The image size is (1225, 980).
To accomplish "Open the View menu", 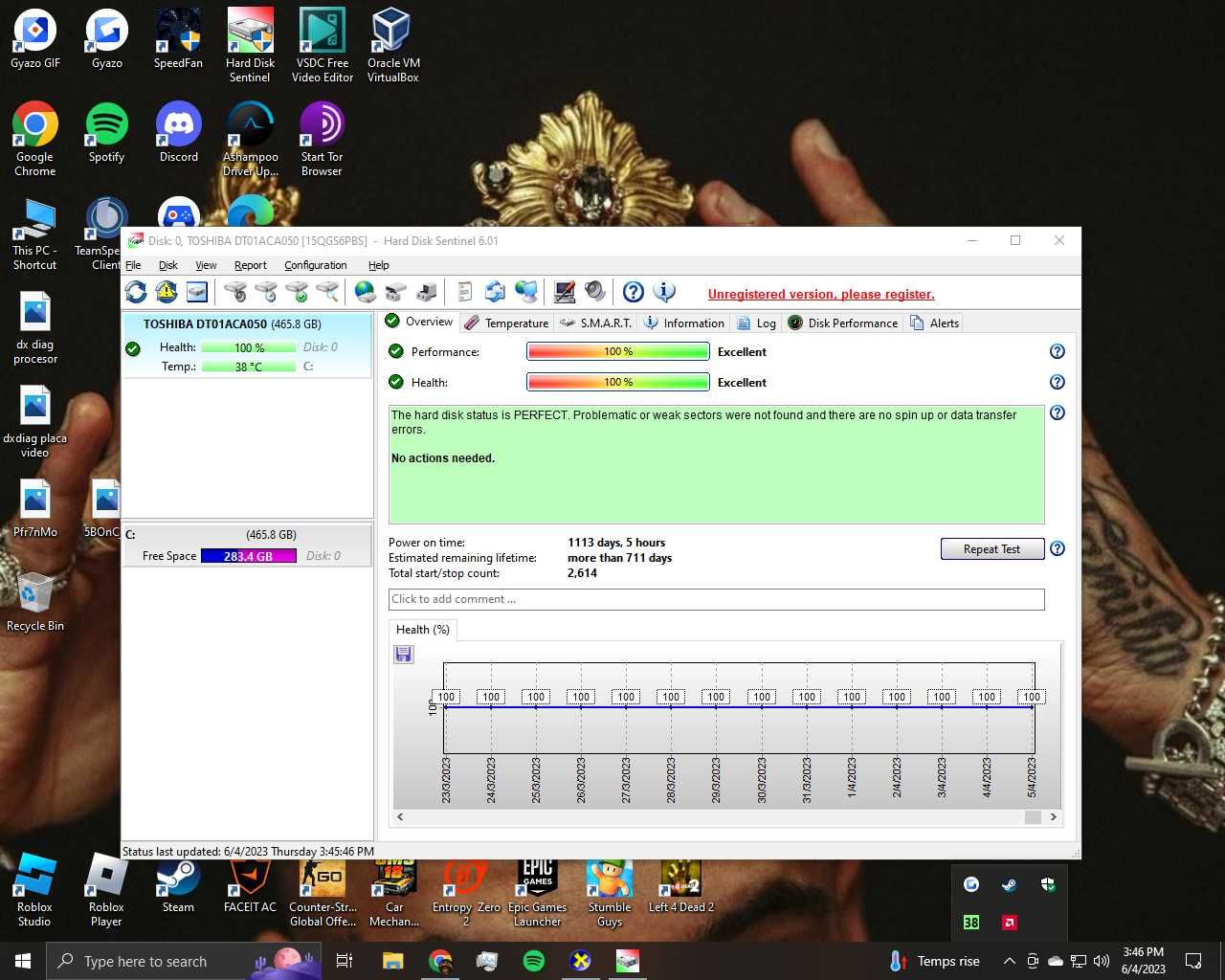I will click(x=206, y=265).
